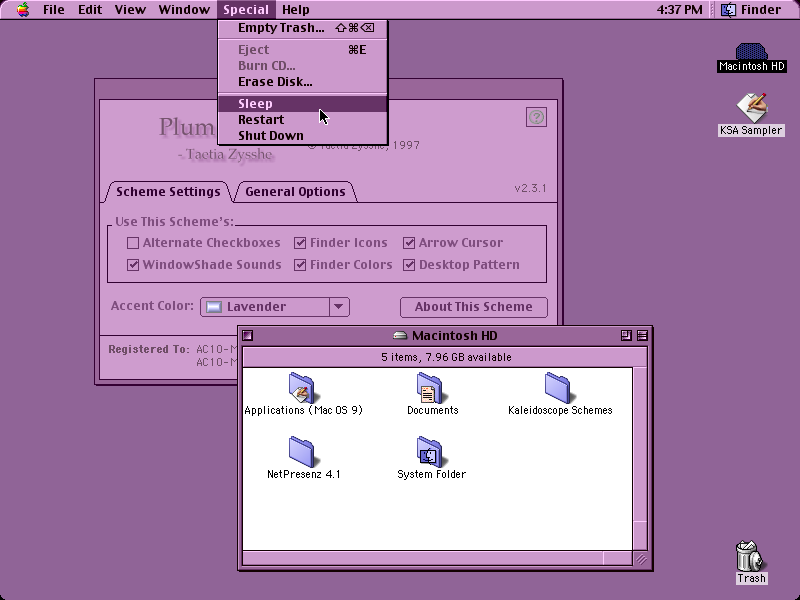Open the Window menu
Viewport: 800px width, 600px height.
184,10
